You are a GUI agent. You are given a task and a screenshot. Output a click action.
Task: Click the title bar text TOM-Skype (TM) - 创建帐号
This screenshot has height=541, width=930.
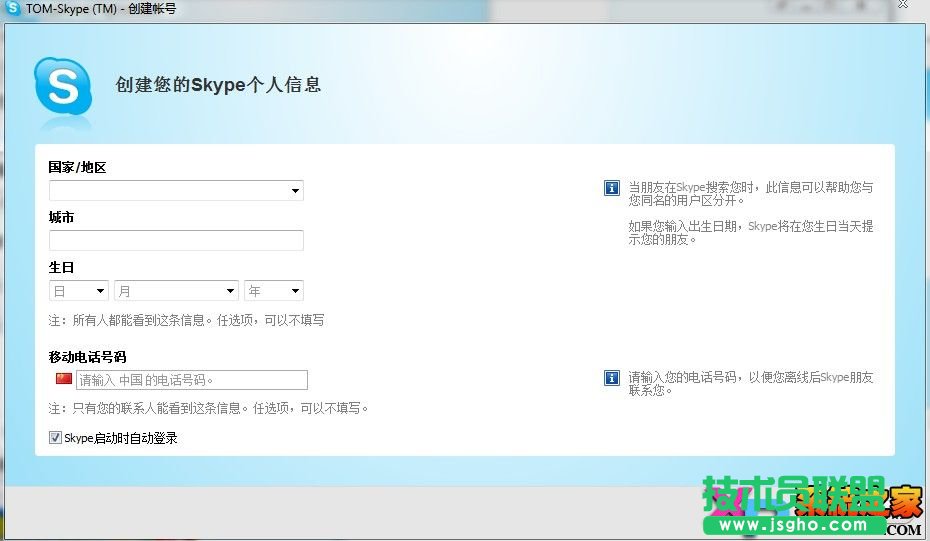pyautogui.click(x=101, y=9)
